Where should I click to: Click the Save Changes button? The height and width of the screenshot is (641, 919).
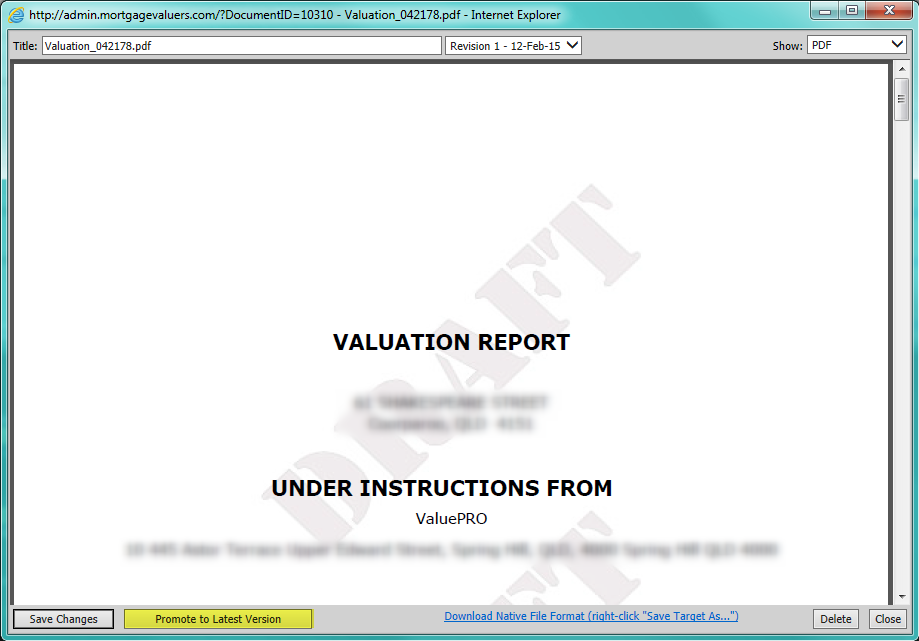coord(63,619)
